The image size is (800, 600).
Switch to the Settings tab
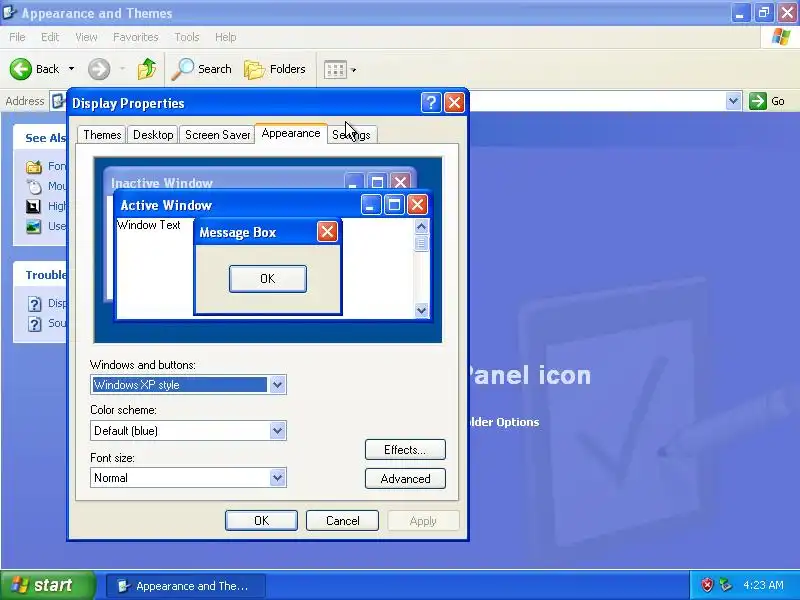tap(351, 135)
